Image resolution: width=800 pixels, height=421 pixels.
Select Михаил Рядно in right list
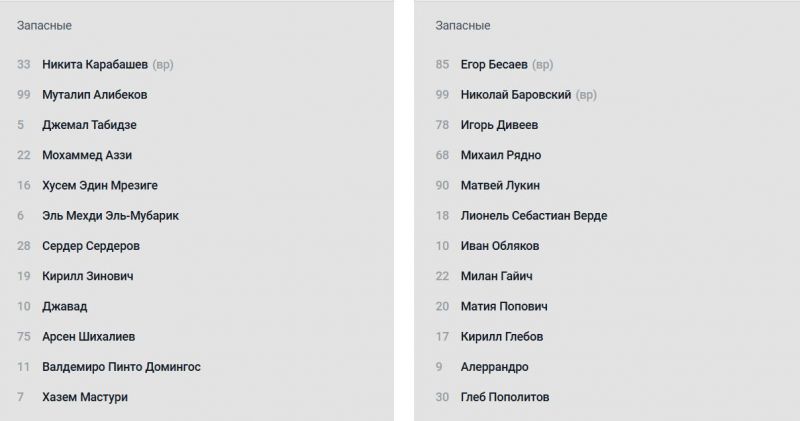pyautogui.click(x=501, y=155)
